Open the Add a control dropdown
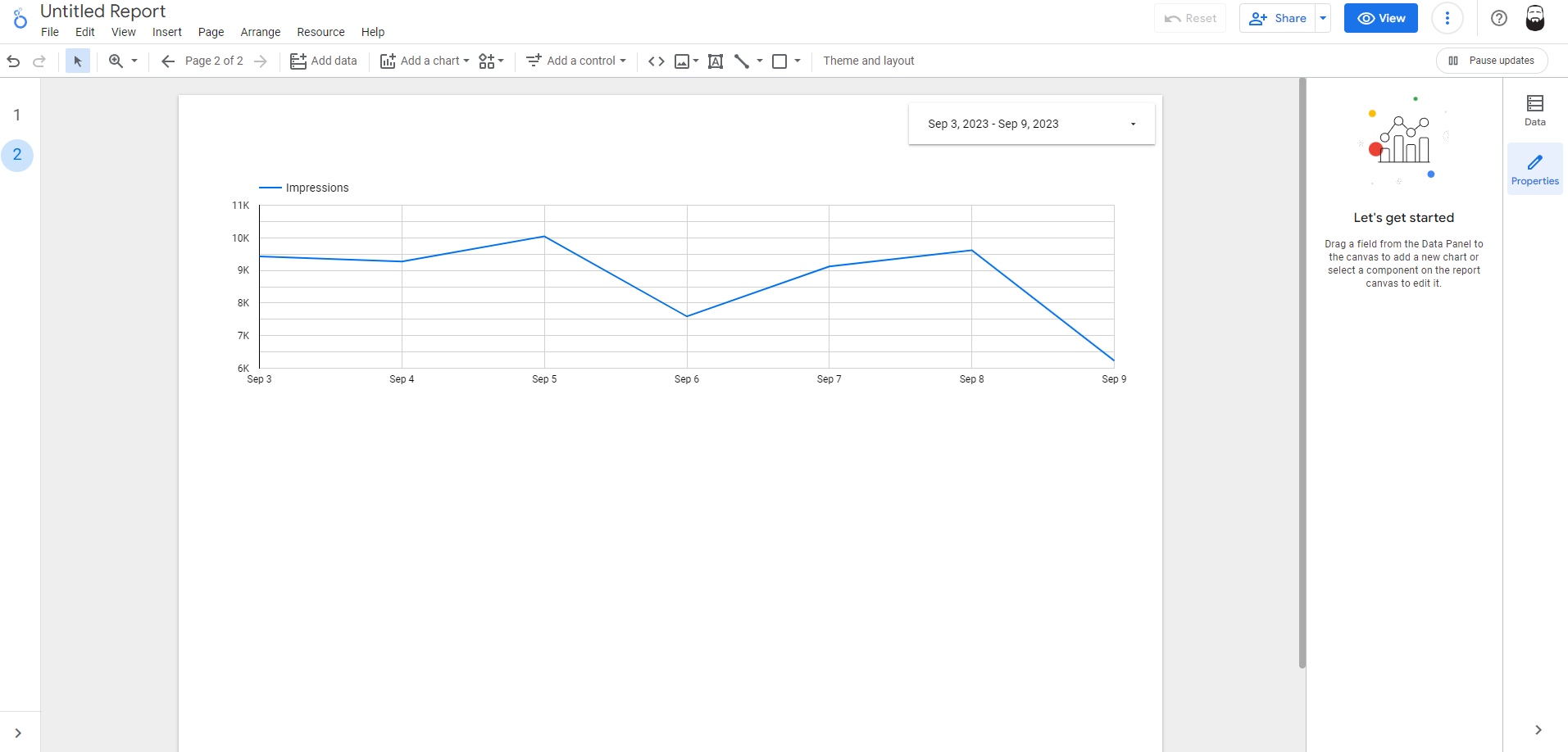 [576, 61]
